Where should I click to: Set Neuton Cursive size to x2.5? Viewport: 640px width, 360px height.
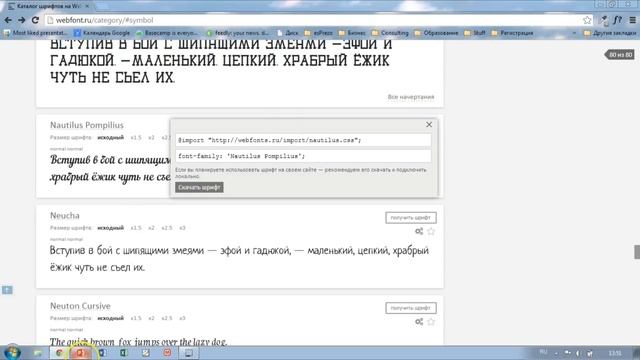point(167,318)
